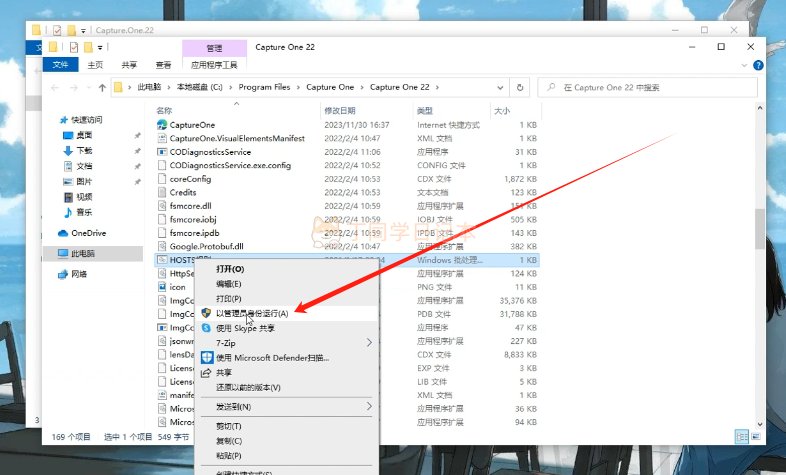Open the 主页 ribbon tab
This screenshot has width=786, height=475.
click(95, 65)
